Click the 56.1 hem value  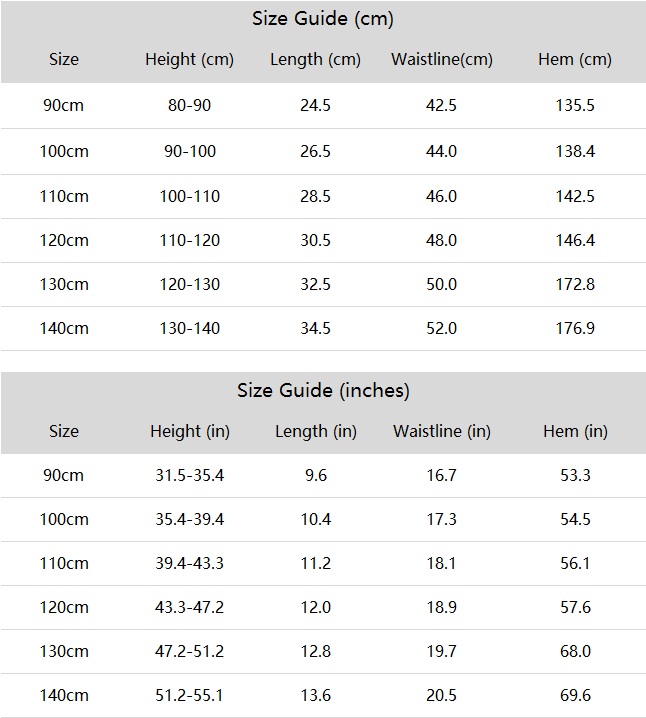click(x=575, y=563)
